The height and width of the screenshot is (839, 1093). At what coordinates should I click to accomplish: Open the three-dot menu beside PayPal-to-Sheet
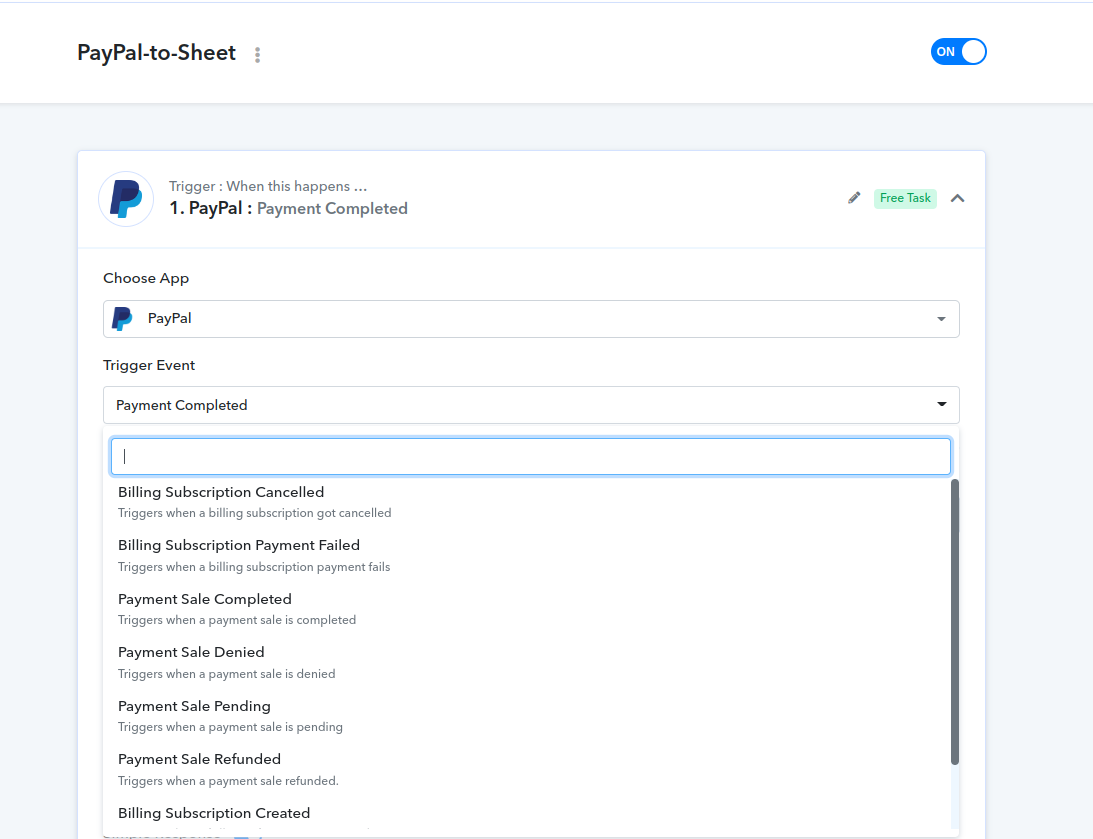[x=257, y=55]
